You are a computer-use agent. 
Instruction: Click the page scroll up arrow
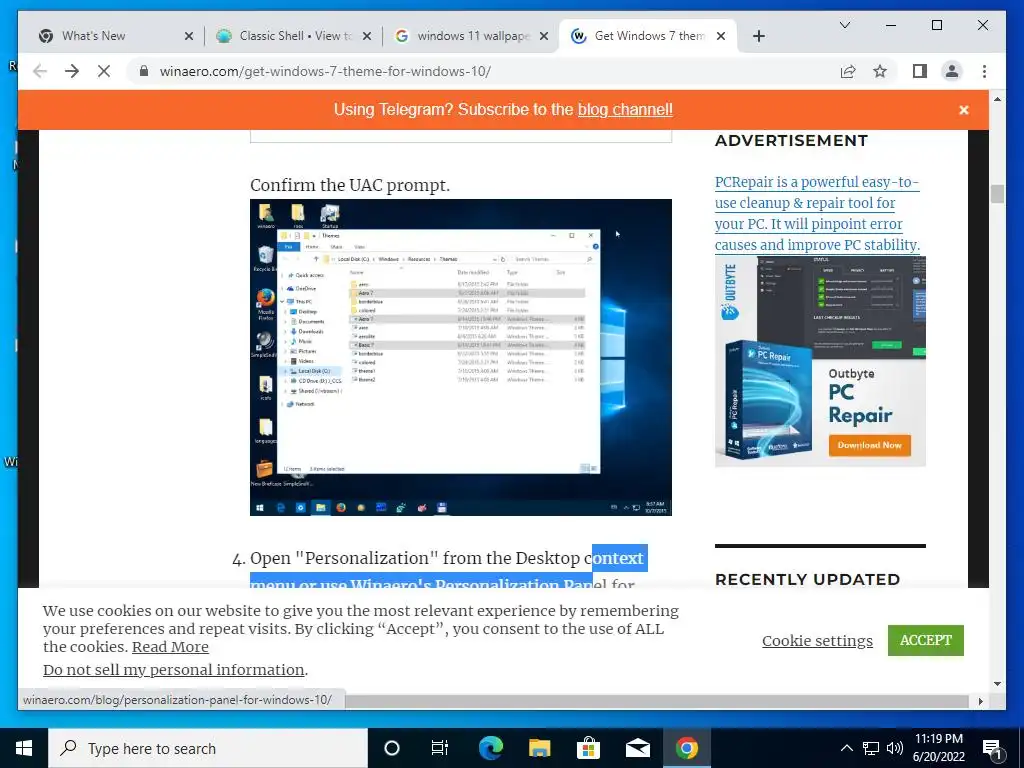(x=997, y=99)
